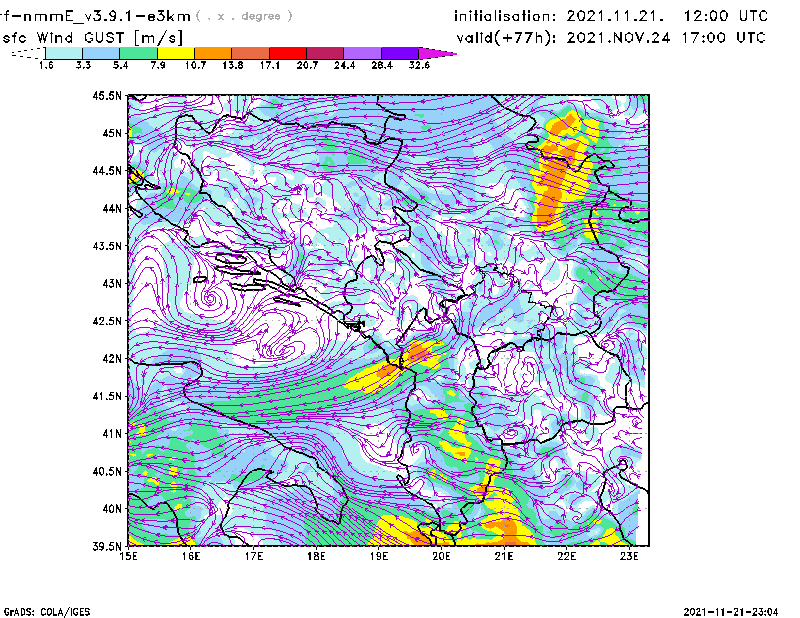Click the '44.5N' latitude axis label
Viewport: 800px width, 618px height.
[107, 170]
